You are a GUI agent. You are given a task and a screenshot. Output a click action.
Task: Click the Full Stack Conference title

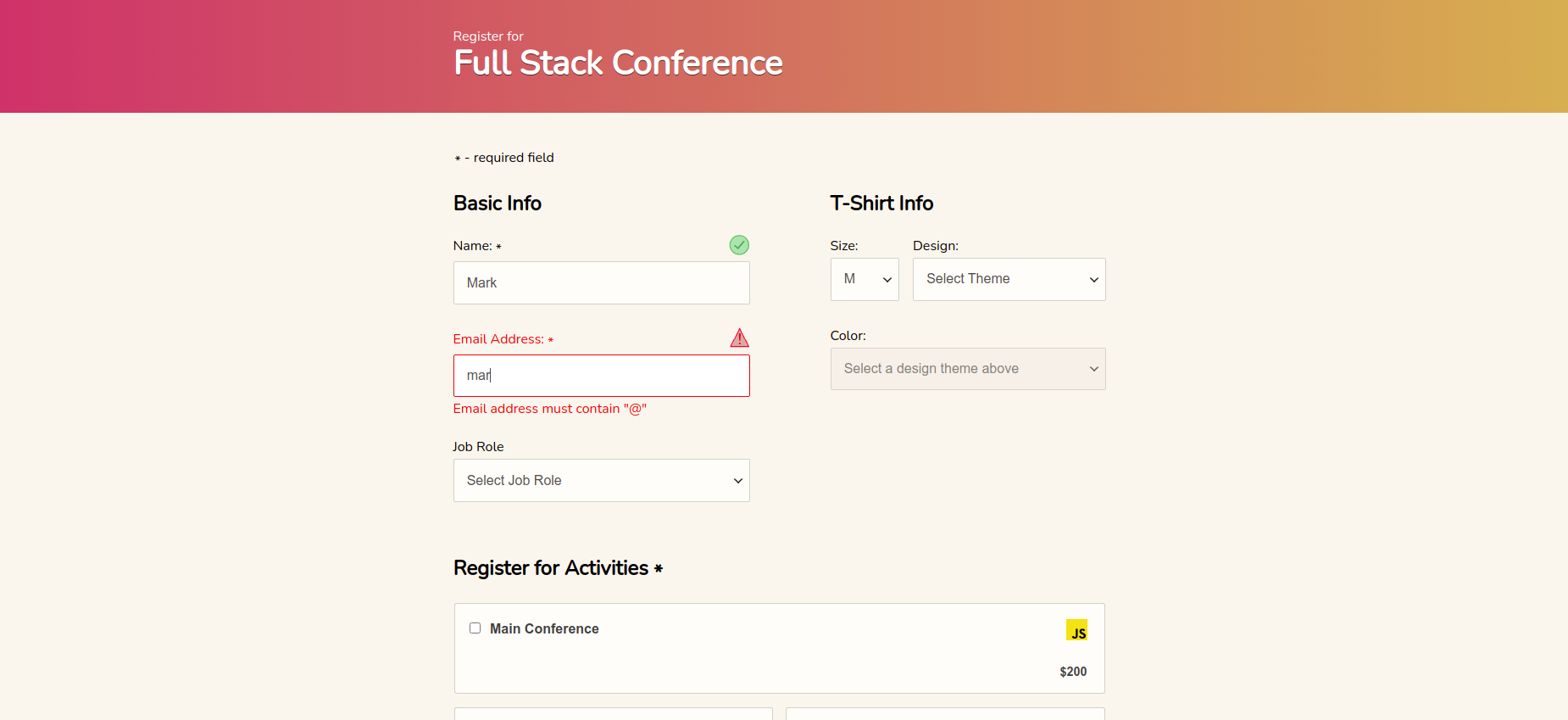(x=618, y=63)
